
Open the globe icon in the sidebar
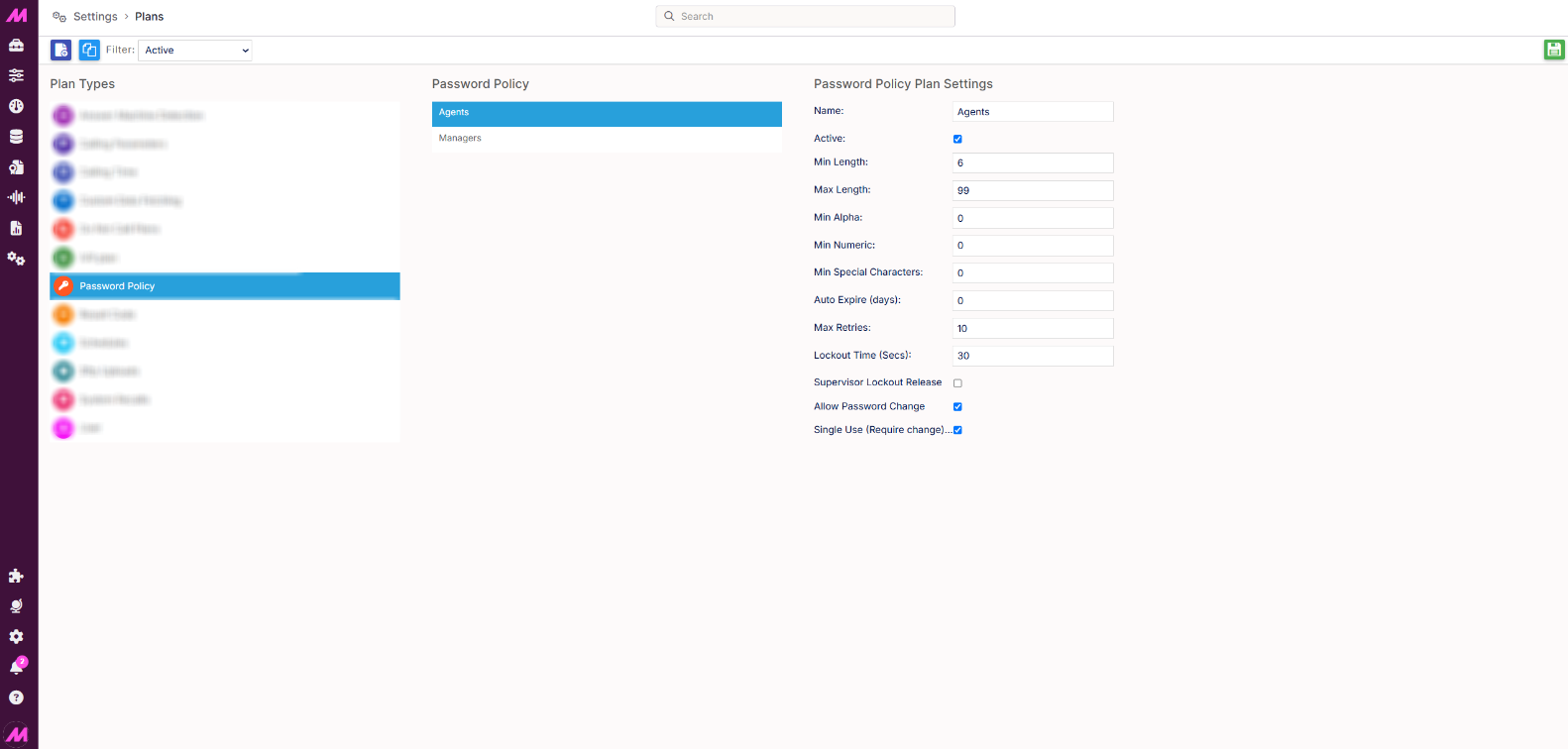coord(16,606)
